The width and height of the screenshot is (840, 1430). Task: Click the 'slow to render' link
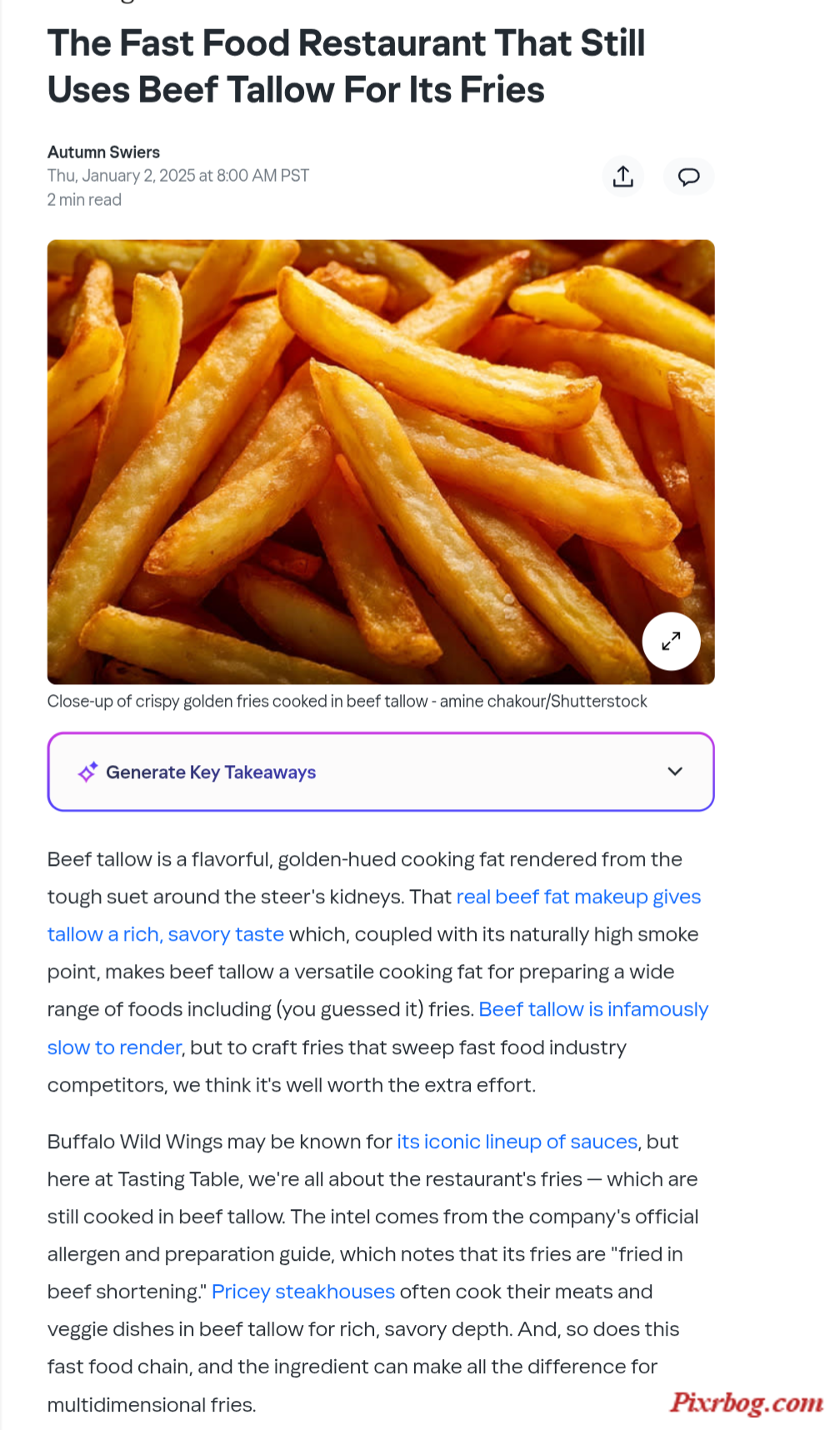pos(114,1047)
